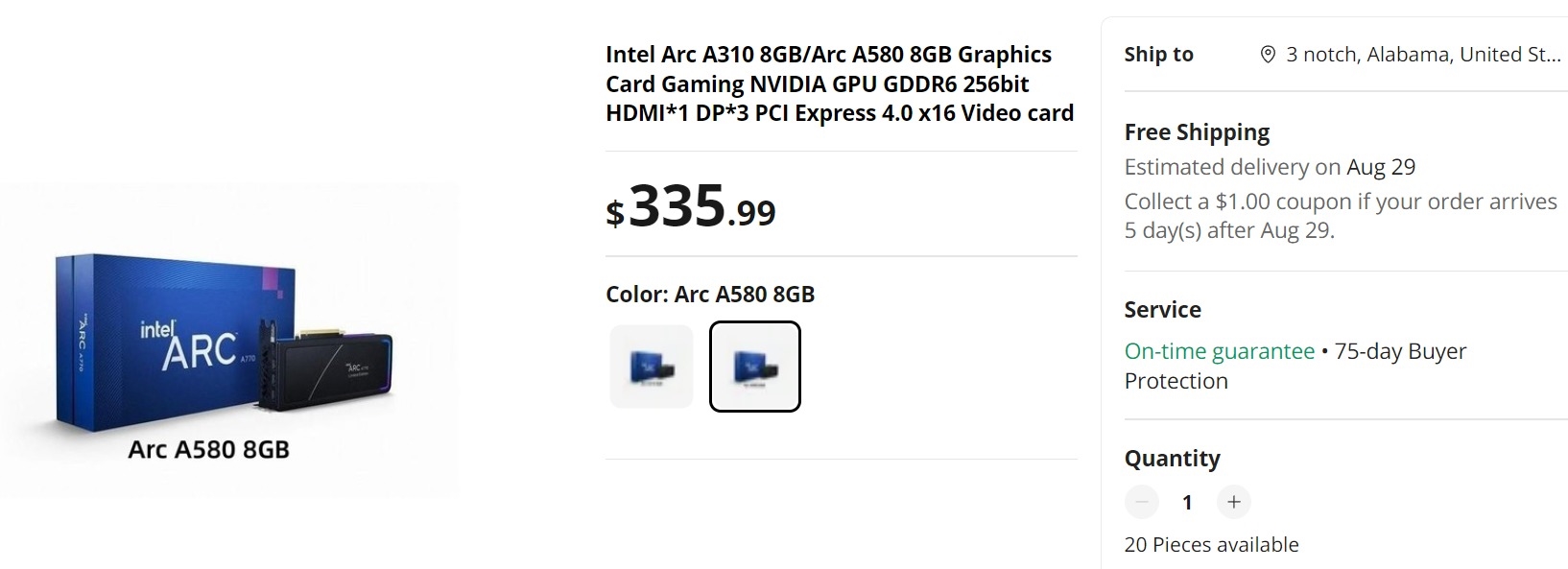Select the unselected left color variant thumbnail
Screen dimensions: 1568x569
point(652,367)
